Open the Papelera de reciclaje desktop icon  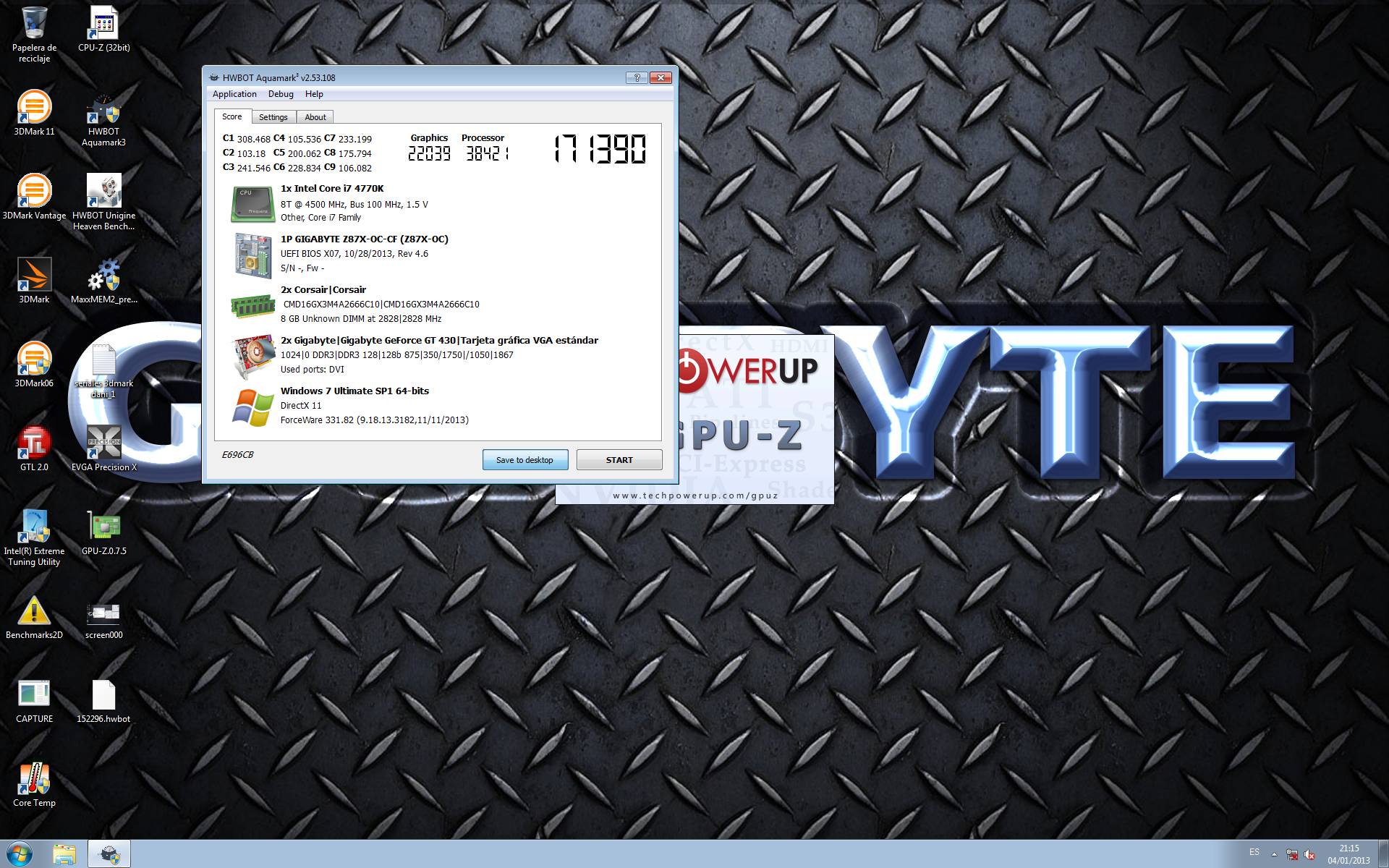coord(34,34)
